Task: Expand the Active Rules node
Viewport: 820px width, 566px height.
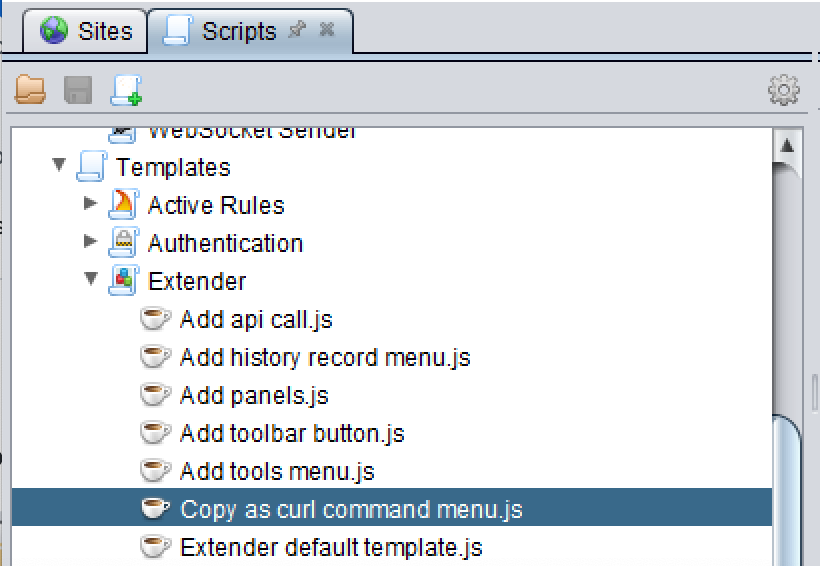Action: tap(90, 203)
